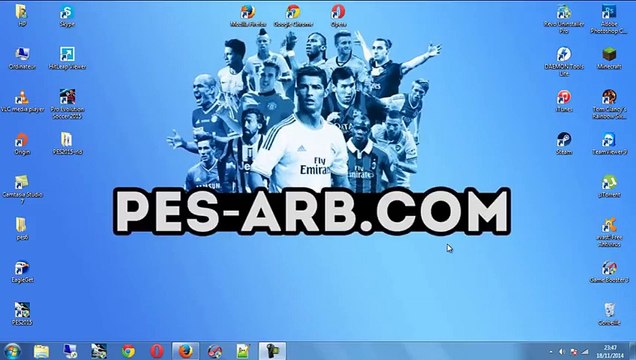Select DAEMON Tools Lite shortcut

pos(564,61)
